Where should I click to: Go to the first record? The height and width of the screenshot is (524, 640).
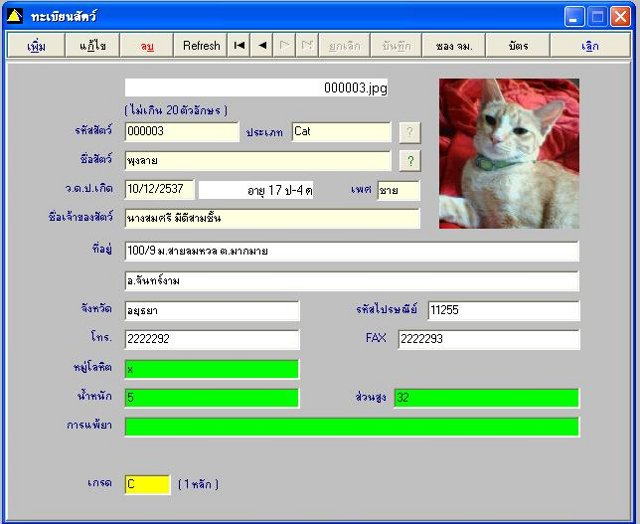coord(239,45)
